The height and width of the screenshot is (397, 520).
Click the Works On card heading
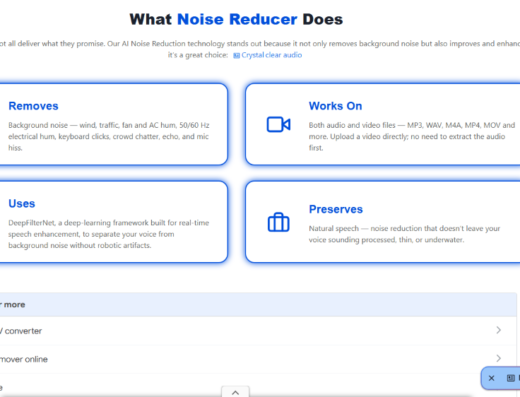[x=335, y=106]
